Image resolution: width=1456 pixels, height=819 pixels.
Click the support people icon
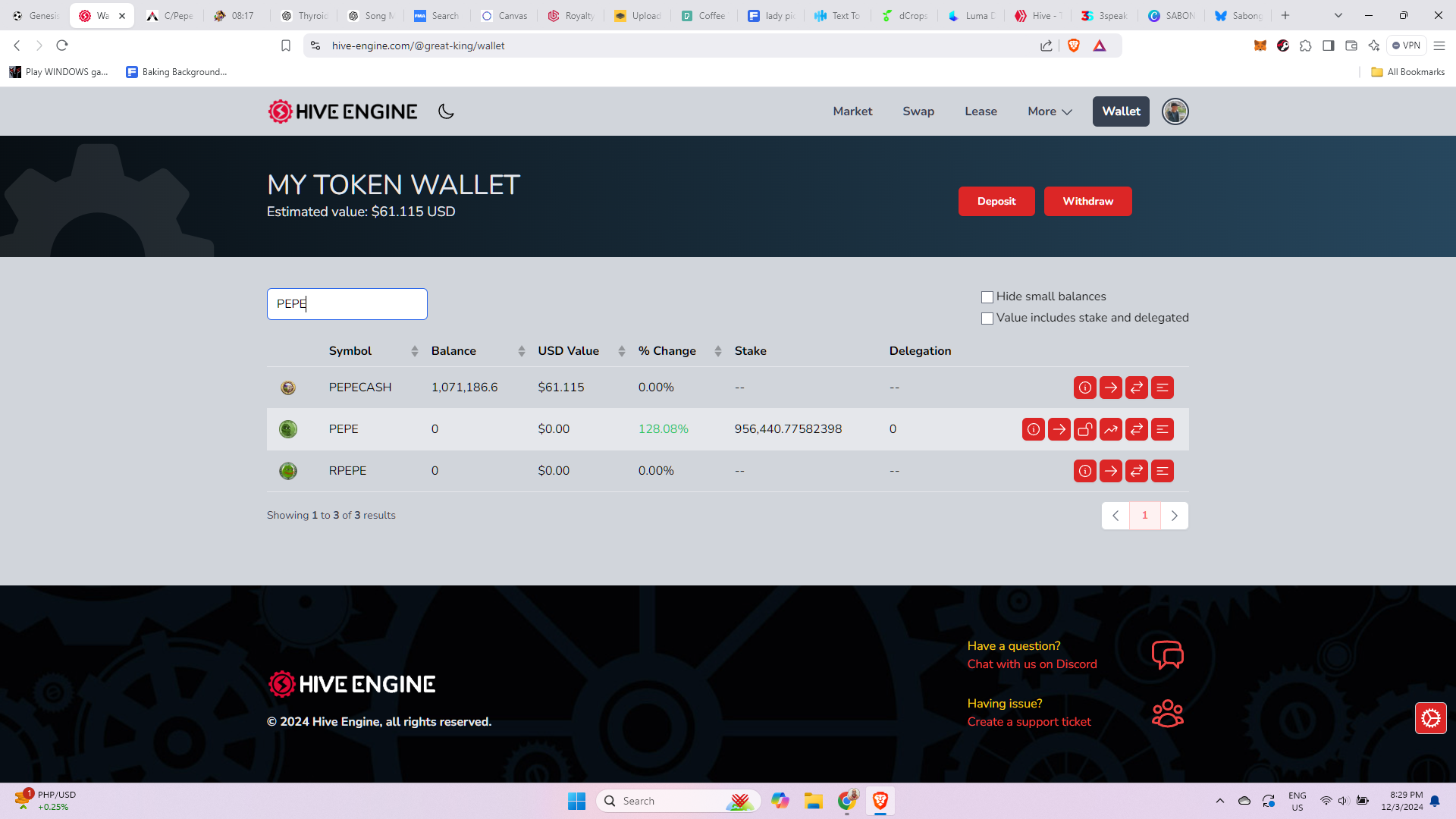1168,713
